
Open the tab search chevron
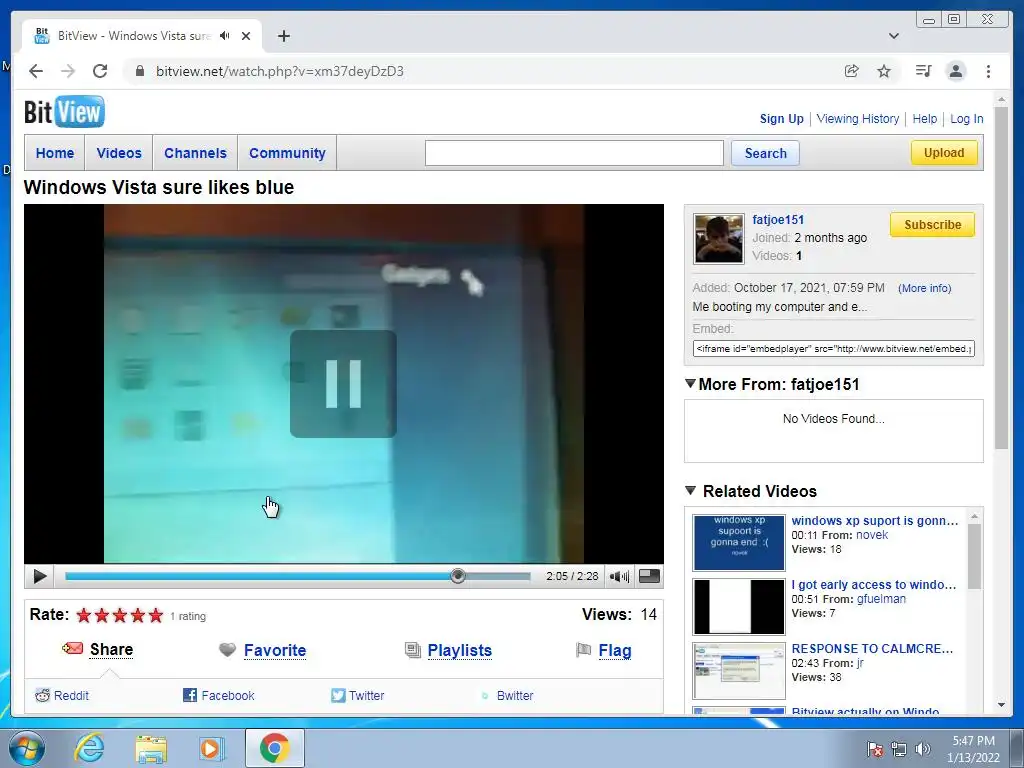point(893,36)
